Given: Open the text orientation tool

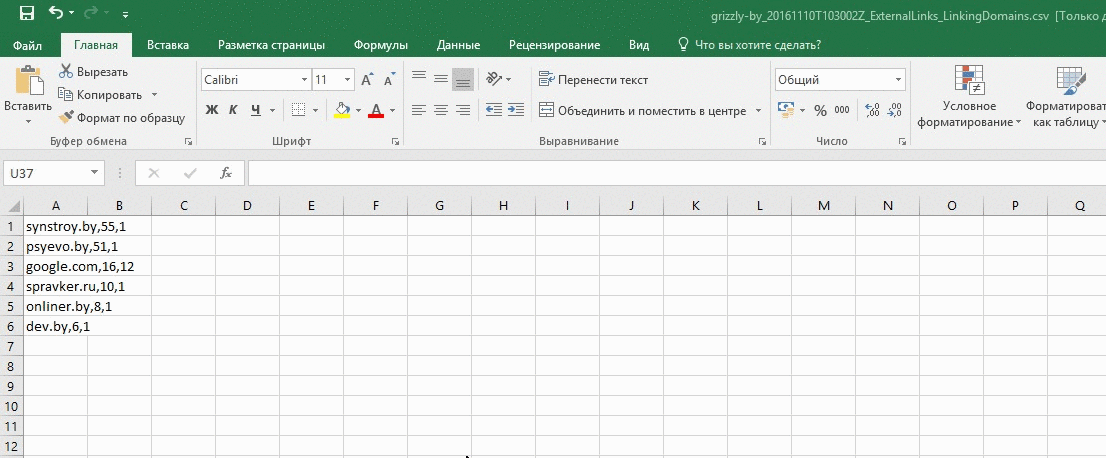Looking at the screenshot, I should [x=499, y=79].
